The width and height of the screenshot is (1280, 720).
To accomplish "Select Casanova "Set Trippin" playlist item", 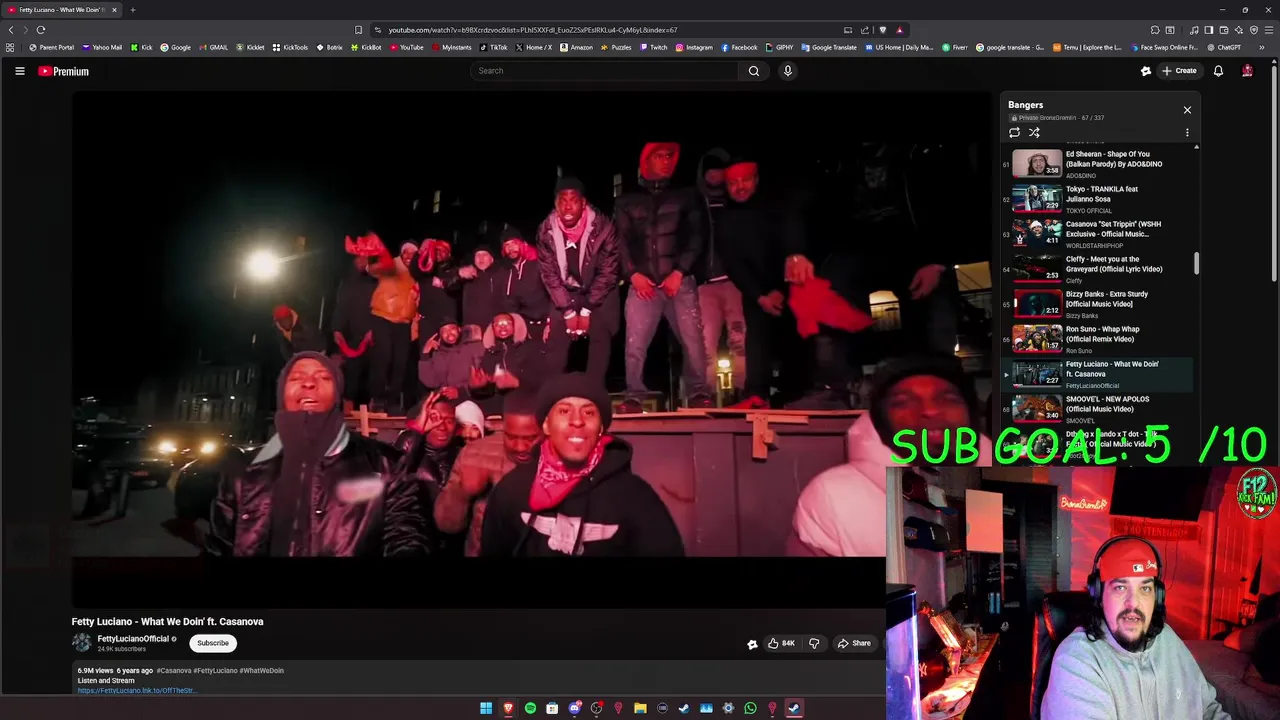I will click(1098, 233).
